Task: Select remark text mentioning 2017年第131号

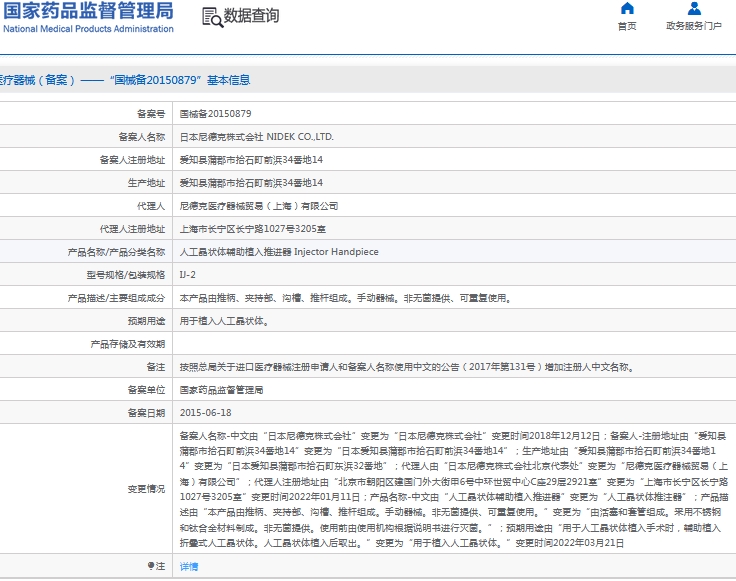Action: click(407, 367)
